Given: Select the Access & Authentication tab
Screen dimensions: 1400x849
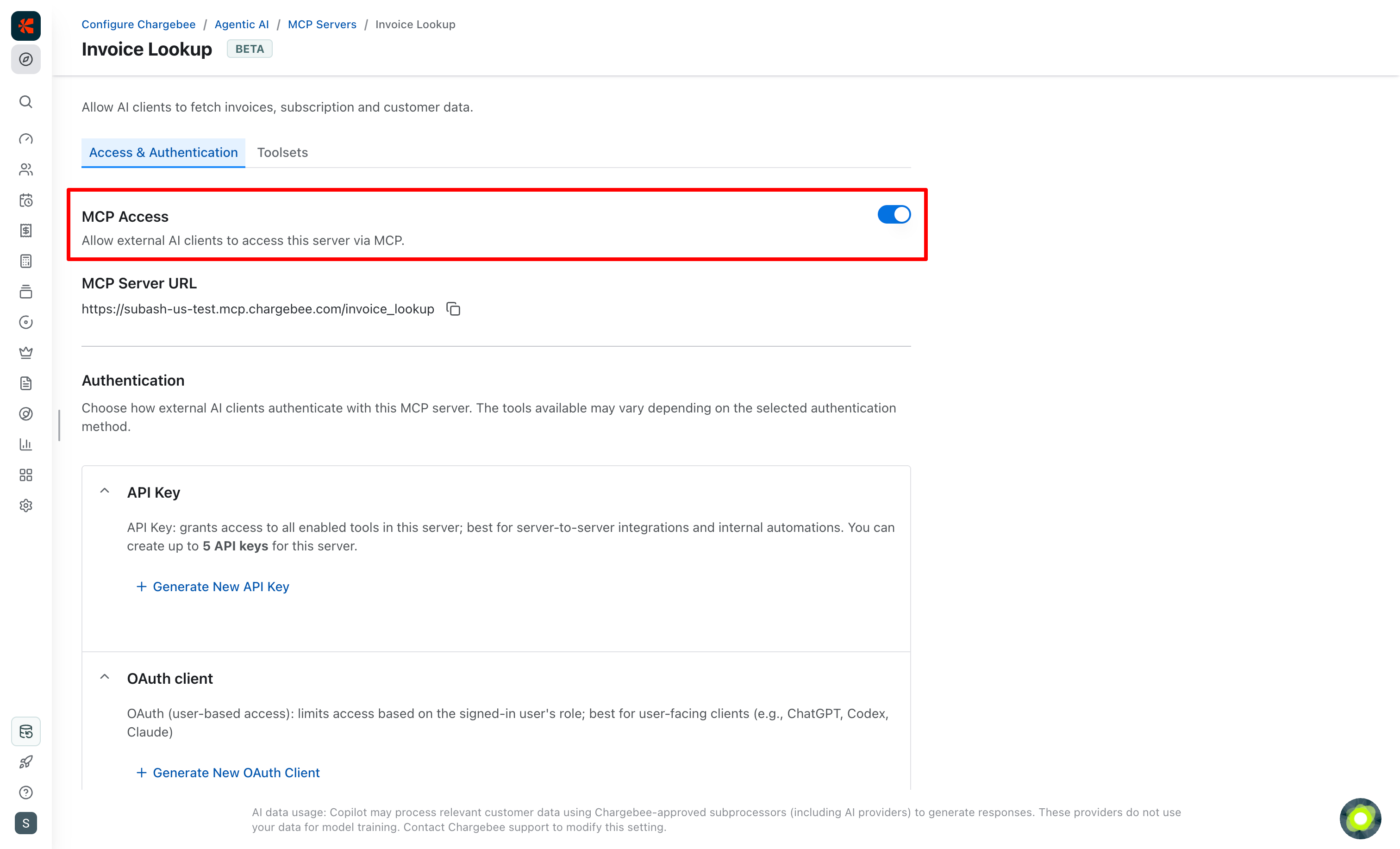Looking at the screenshot, I should [163, 152].
